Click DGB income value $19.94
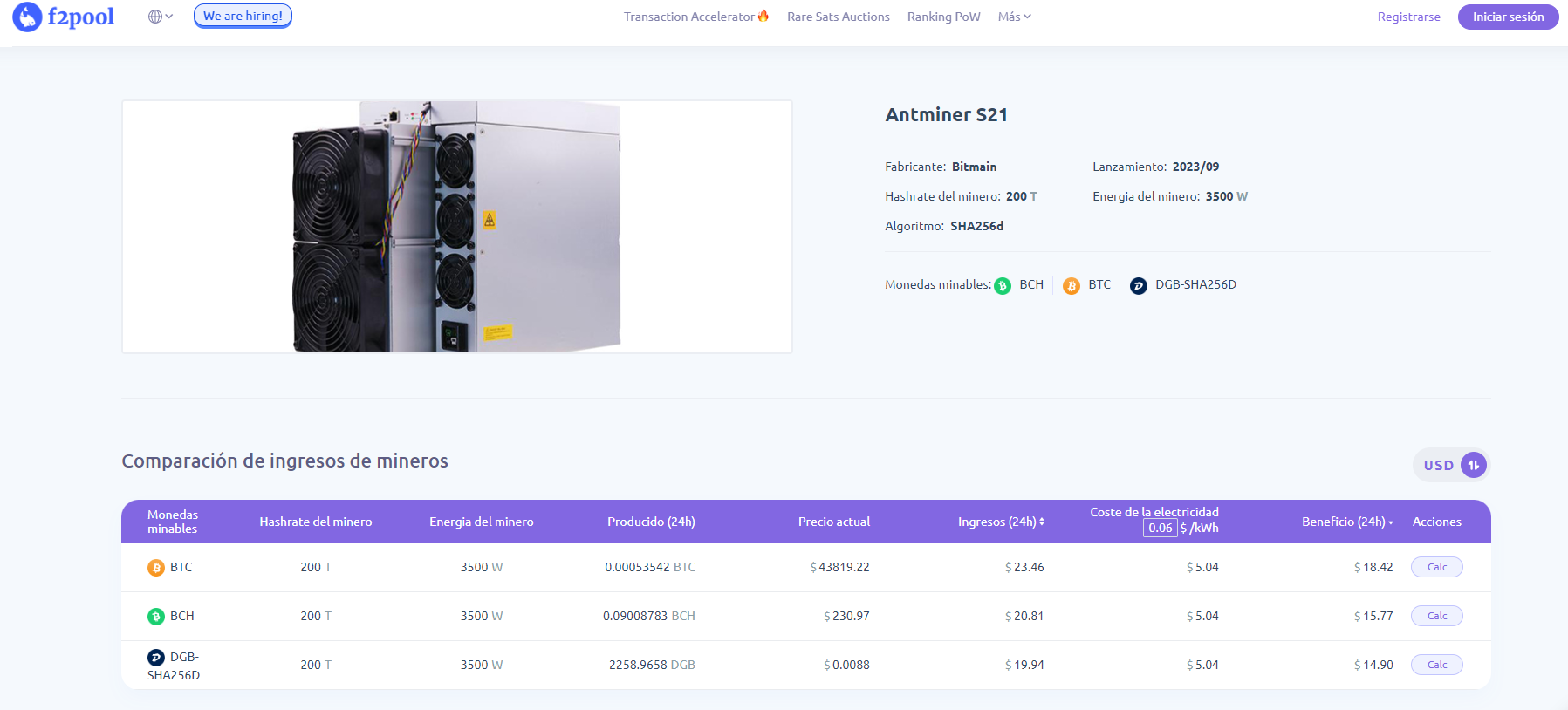The height and width of the screenshot is (710, 1568). tap(1024, 665)
